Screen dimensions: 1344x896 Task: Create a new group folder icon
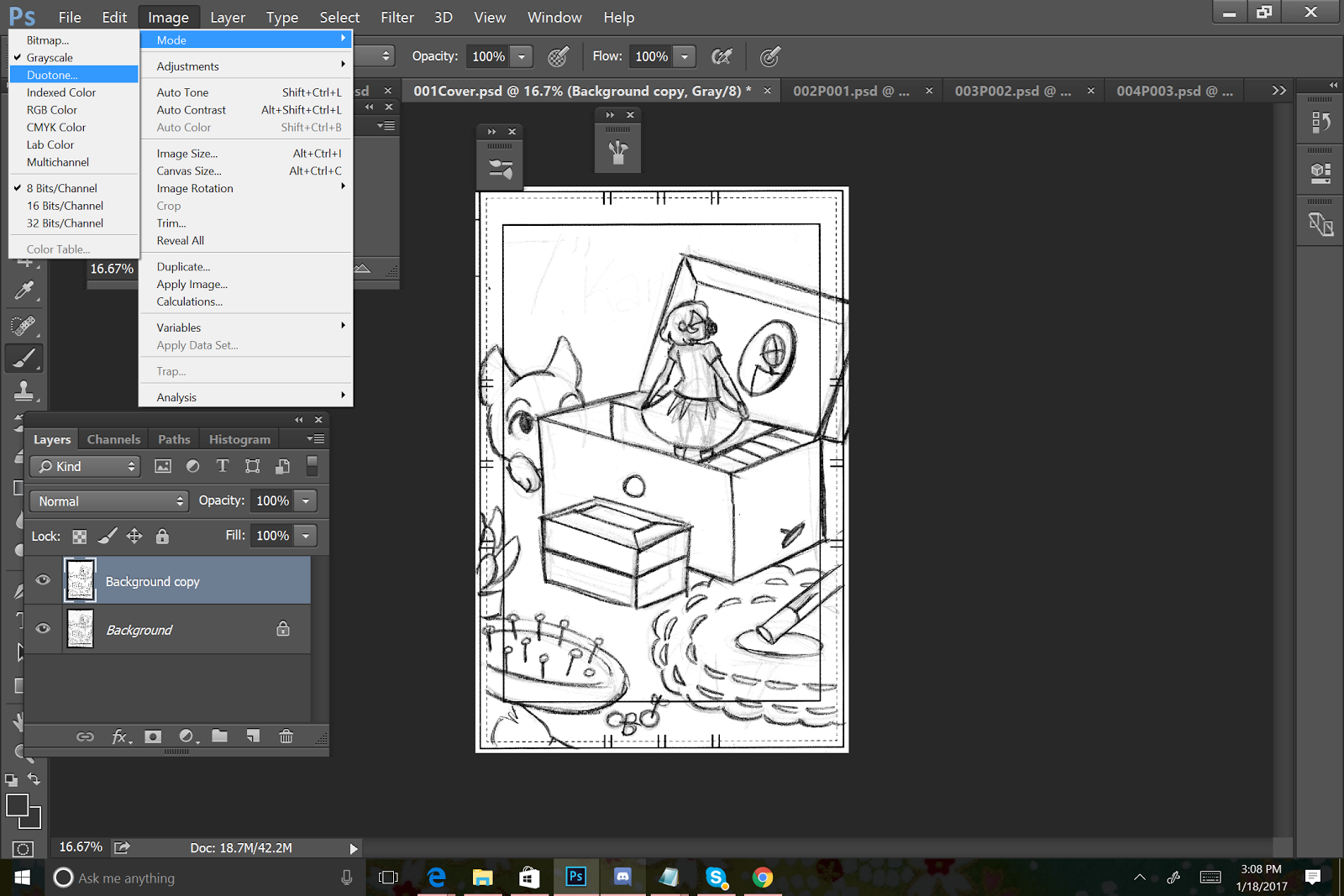click(x=219, y=736)
